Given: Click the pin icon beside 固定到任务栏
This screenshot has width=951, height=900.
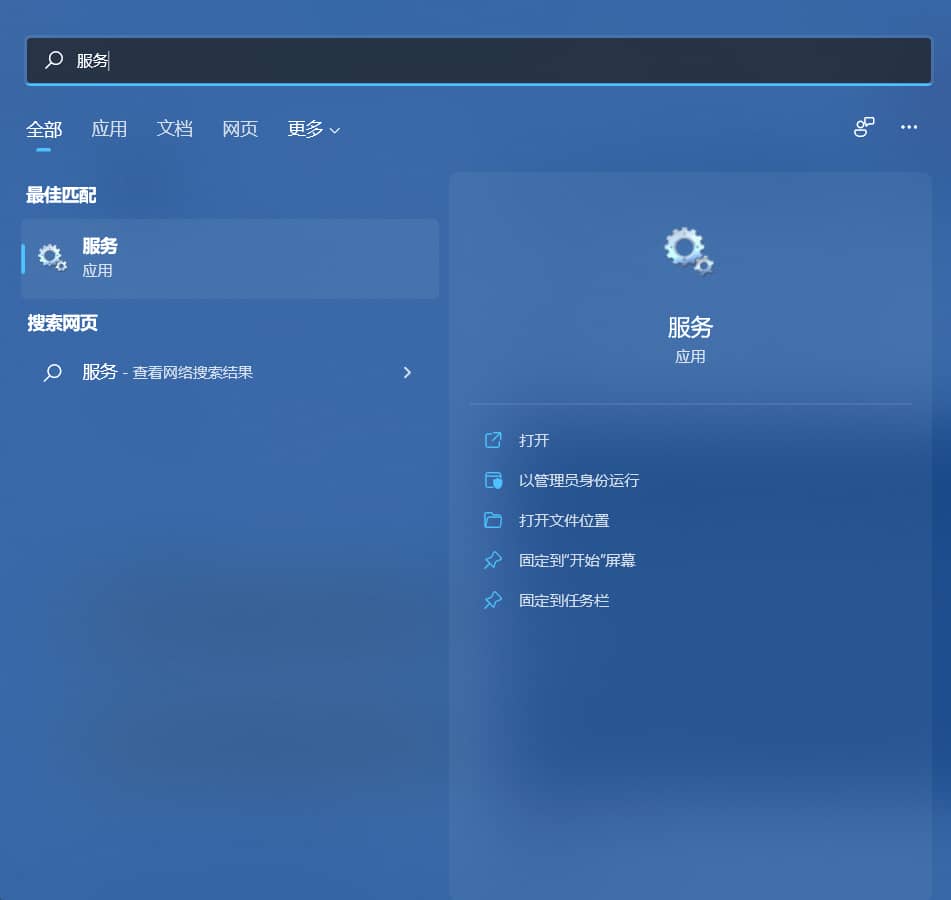Looking at the screenshot, I should click(492, 600).
